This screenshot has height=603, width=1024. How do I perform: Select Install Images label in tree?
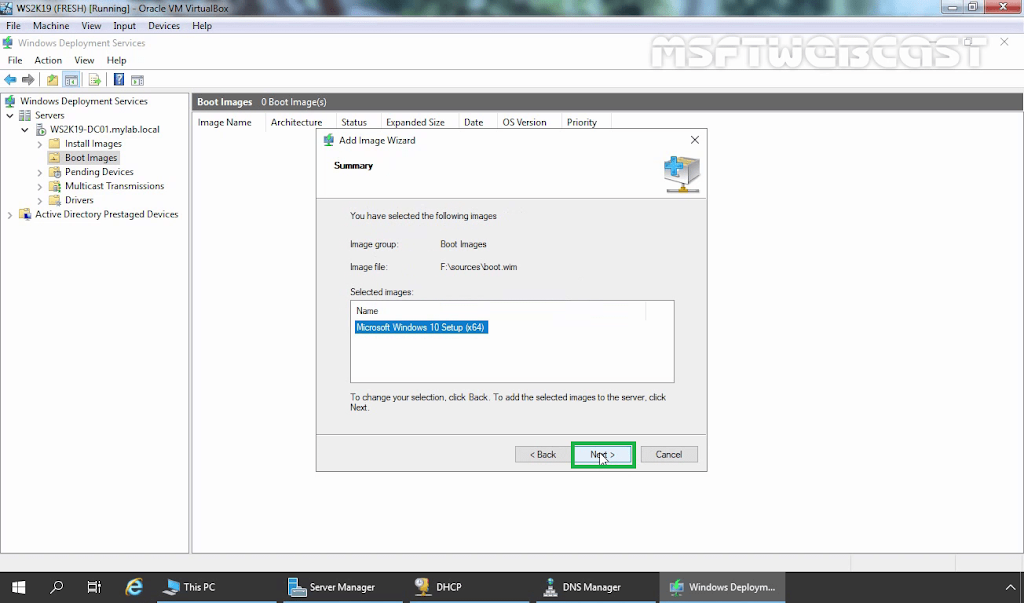pos(93,144)
